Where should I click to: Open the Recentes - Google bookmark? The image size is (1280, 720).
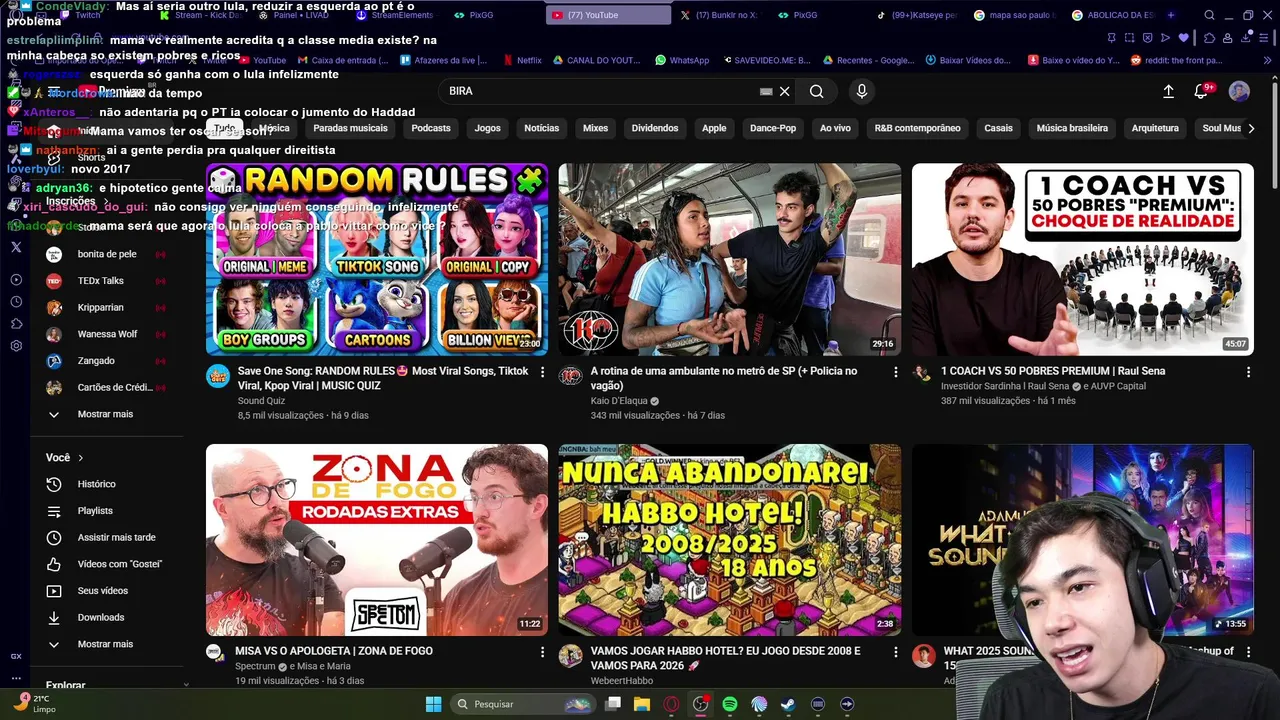click(x=869, y=60)
